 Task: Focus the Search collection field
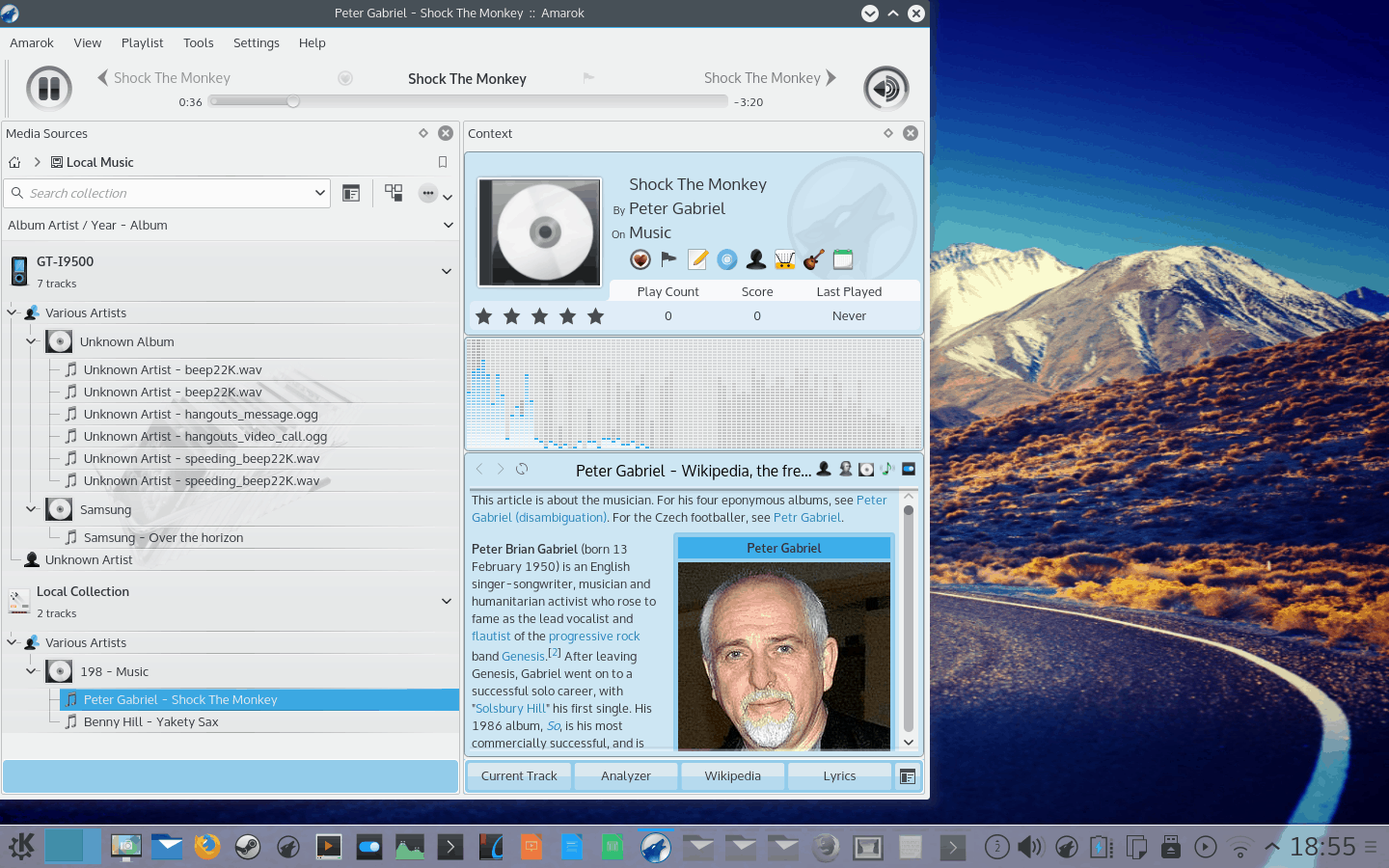168,193
